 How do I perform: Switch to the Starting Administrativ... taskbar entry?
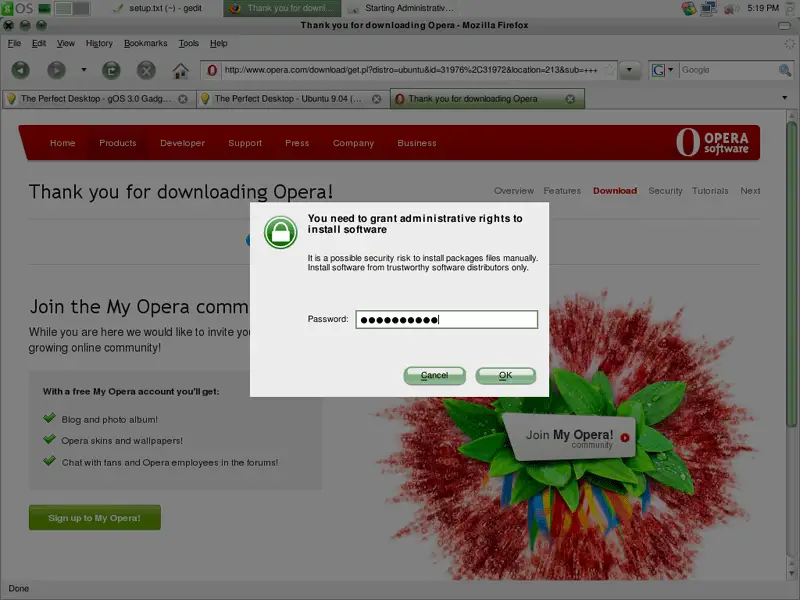(x=401, y=9)
